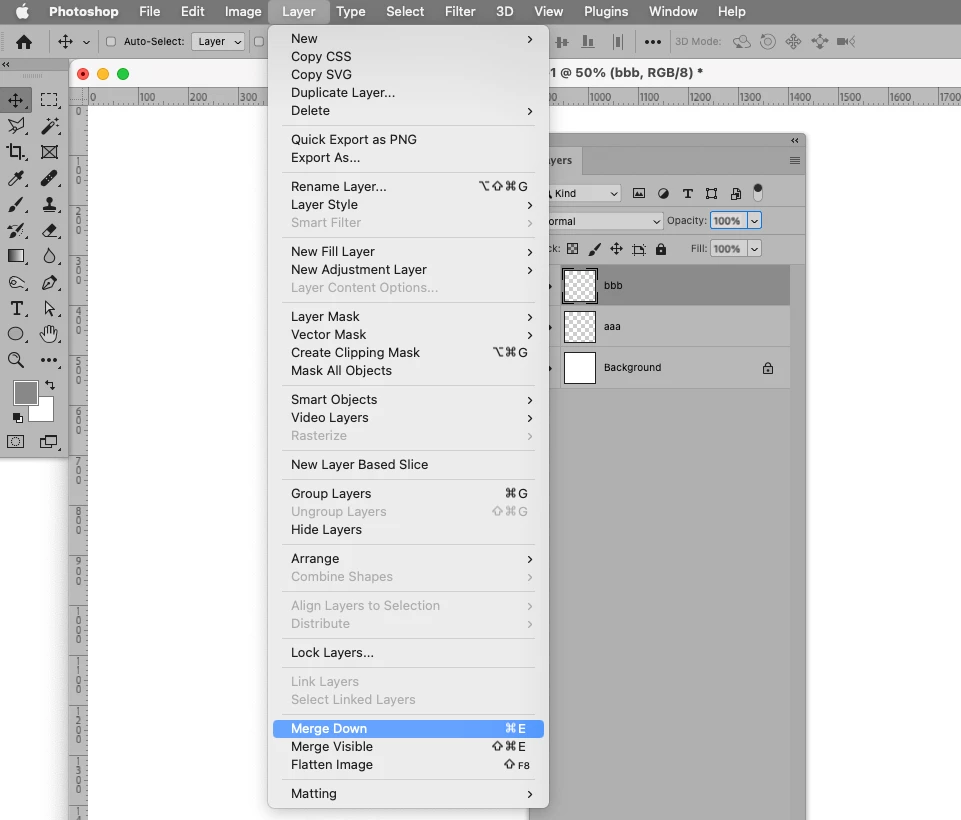
Task: Select the Eyedropper tool
Action: tap(17, 178)
